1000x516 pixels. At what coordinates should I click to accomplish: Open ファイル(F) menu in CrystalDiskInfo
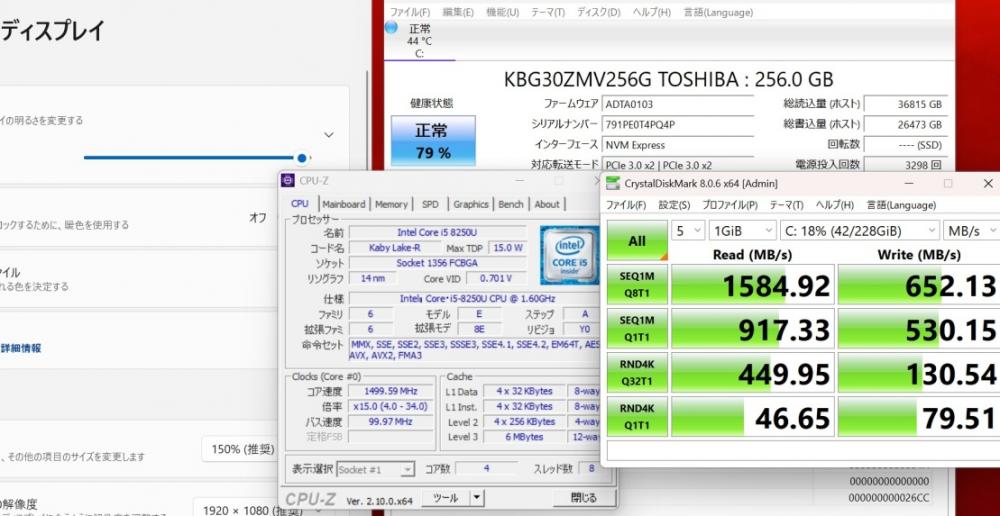click(x=409, y=12)
